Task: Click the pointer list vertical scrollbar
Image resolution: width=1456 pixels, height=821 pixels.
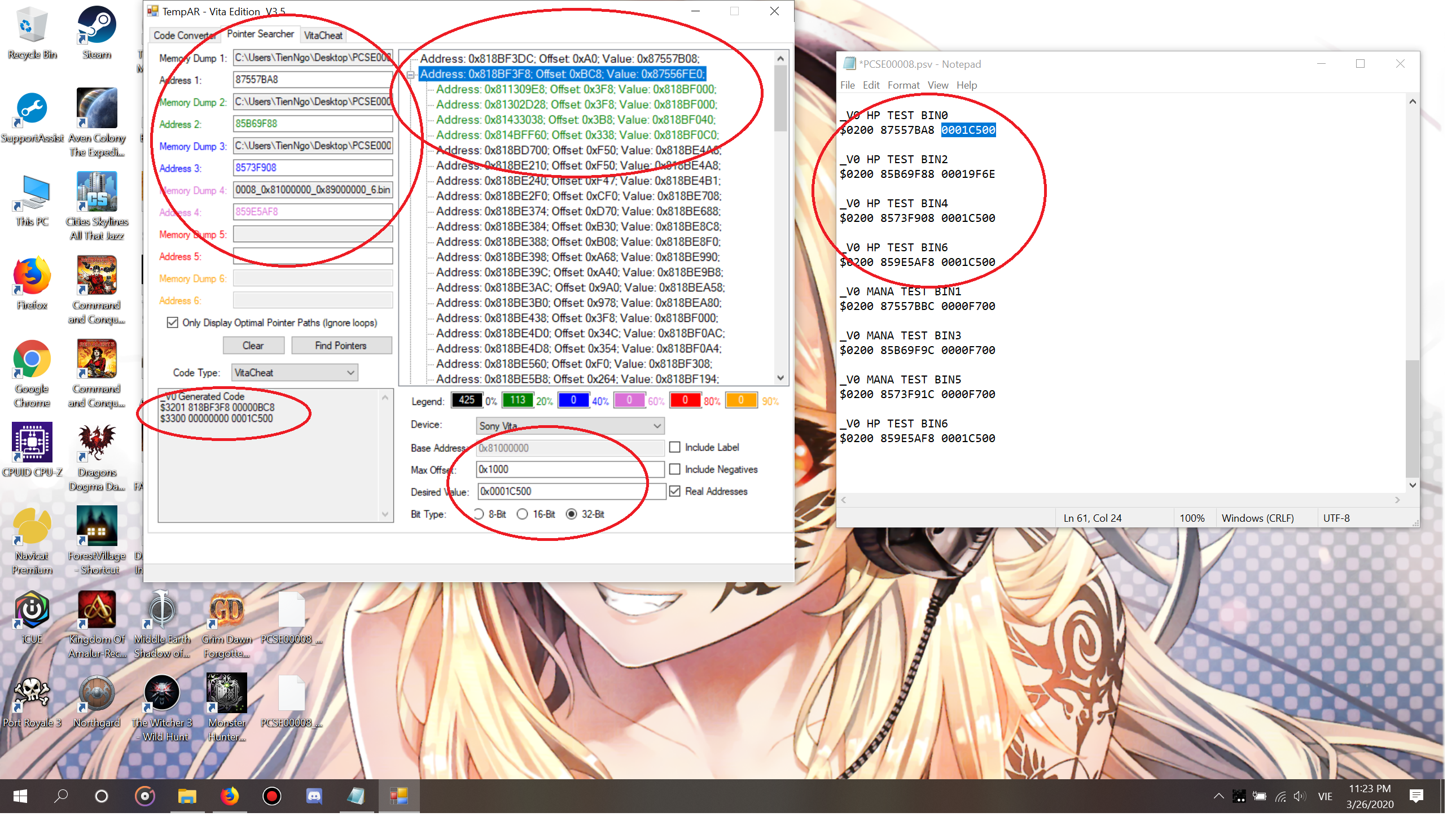Action: coord(780,218)
